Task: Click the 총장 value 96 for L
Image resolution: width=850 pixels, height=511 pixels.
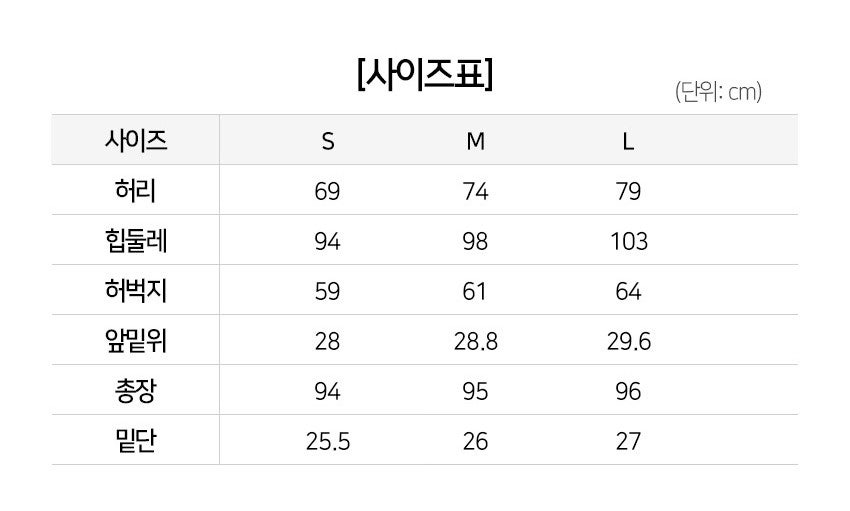Action: 628,392
